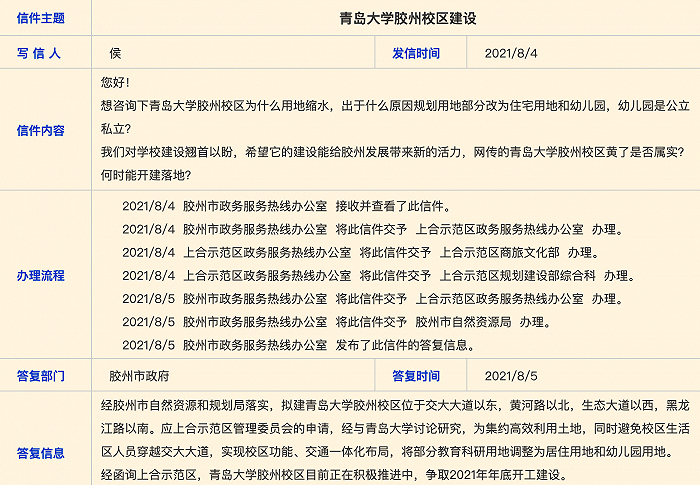Click the entry mentioning 上合示范区商旅文化部
The image size is (700, 485).
coord(361,253)
